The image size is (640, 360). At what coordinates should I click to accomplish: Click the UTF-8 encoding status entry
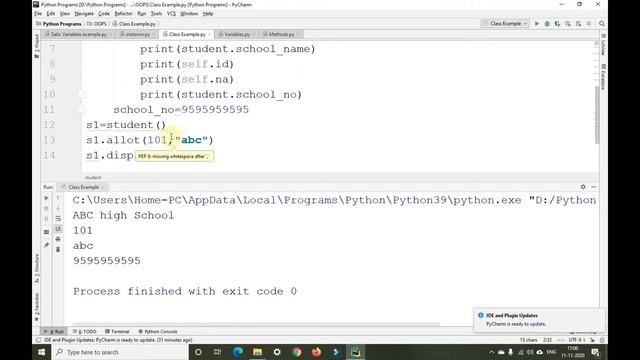click(x=577, y=340)
